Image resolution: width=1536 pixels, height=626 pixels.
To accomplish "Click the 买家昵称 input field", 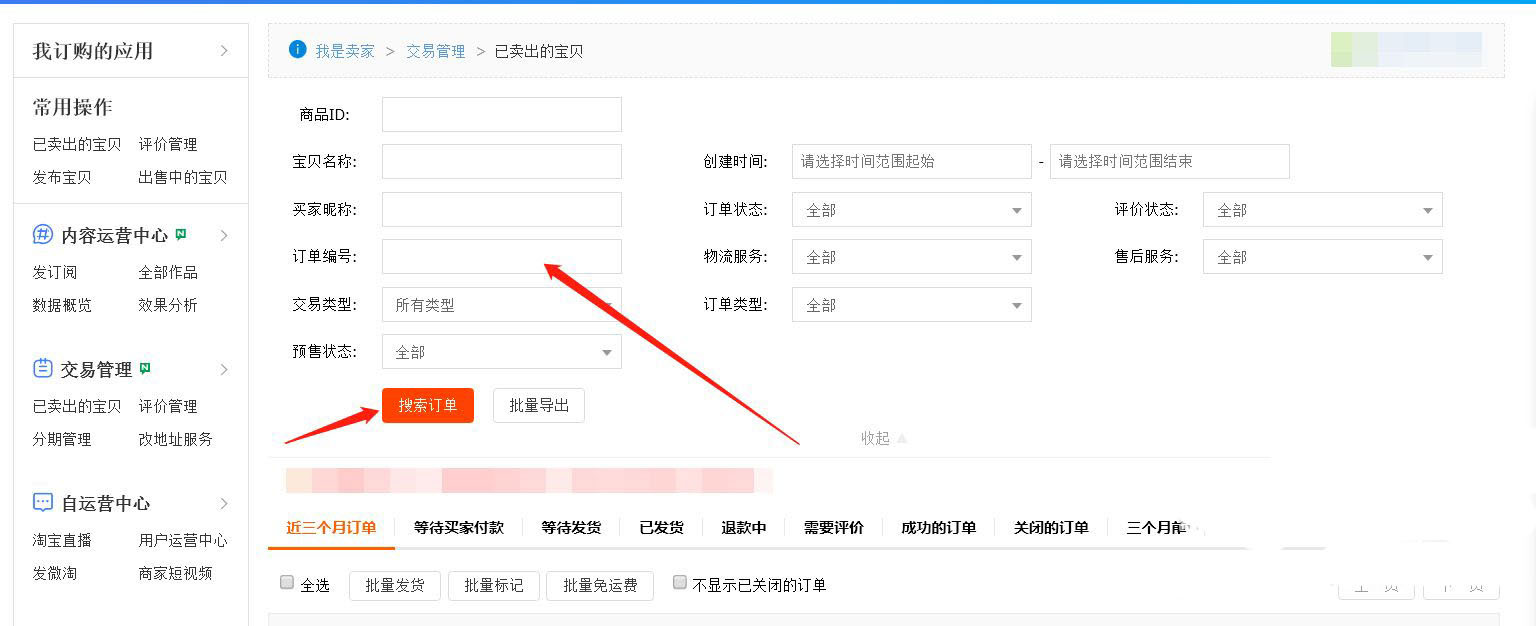I will point(502,209).
